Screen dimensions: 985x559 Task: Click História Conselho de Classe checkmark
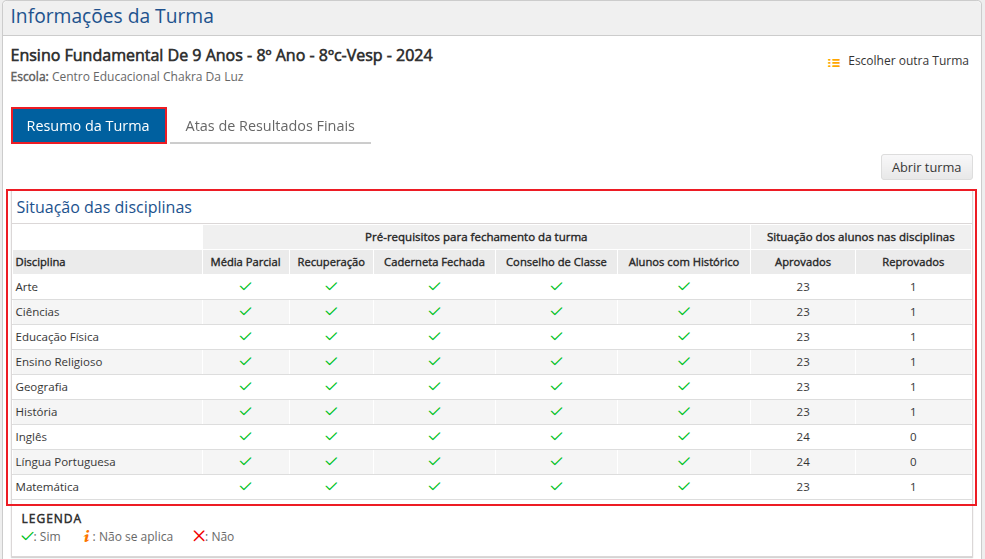tap(556, 412)
